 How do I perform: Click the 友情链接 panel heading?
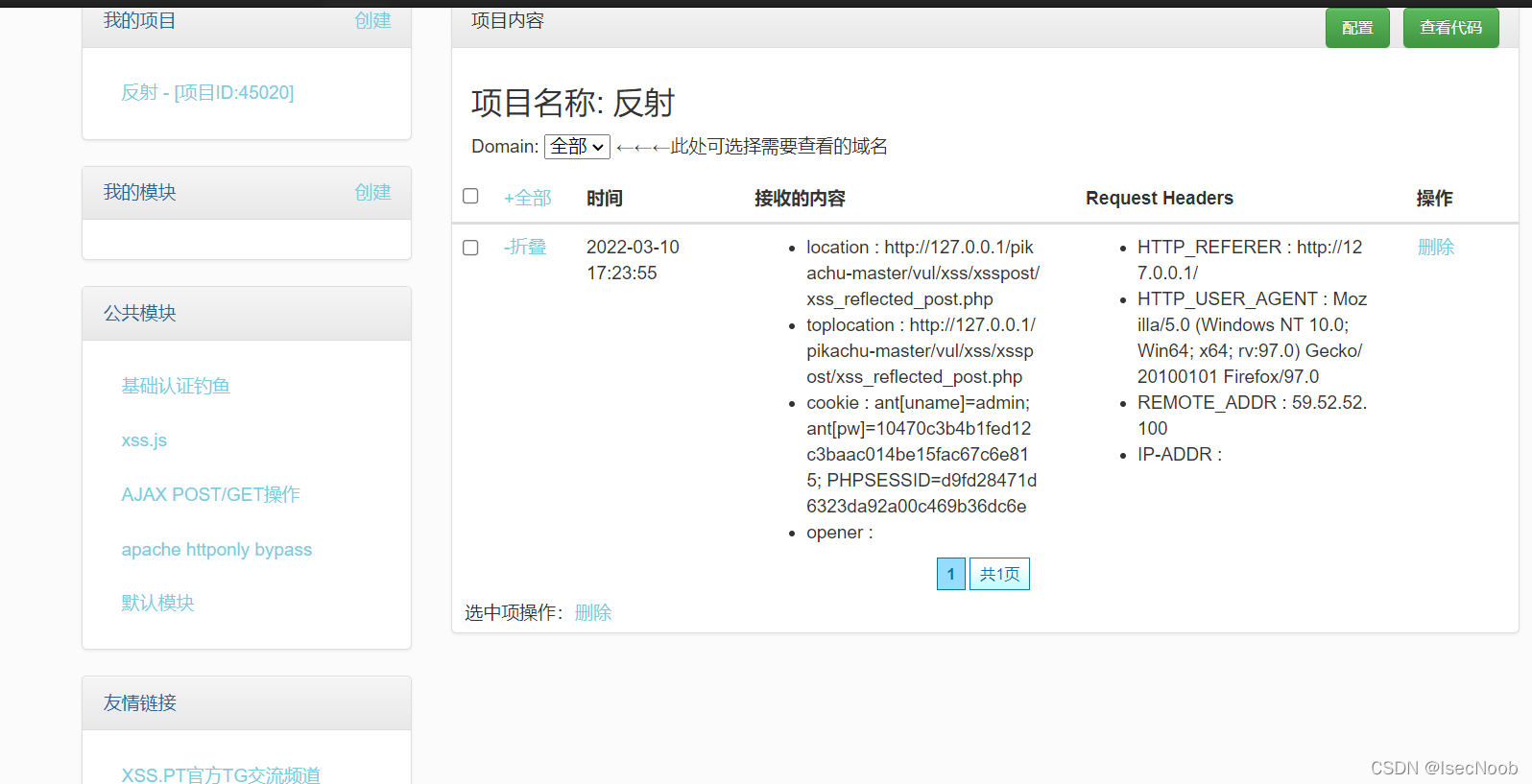coord(140,702)
